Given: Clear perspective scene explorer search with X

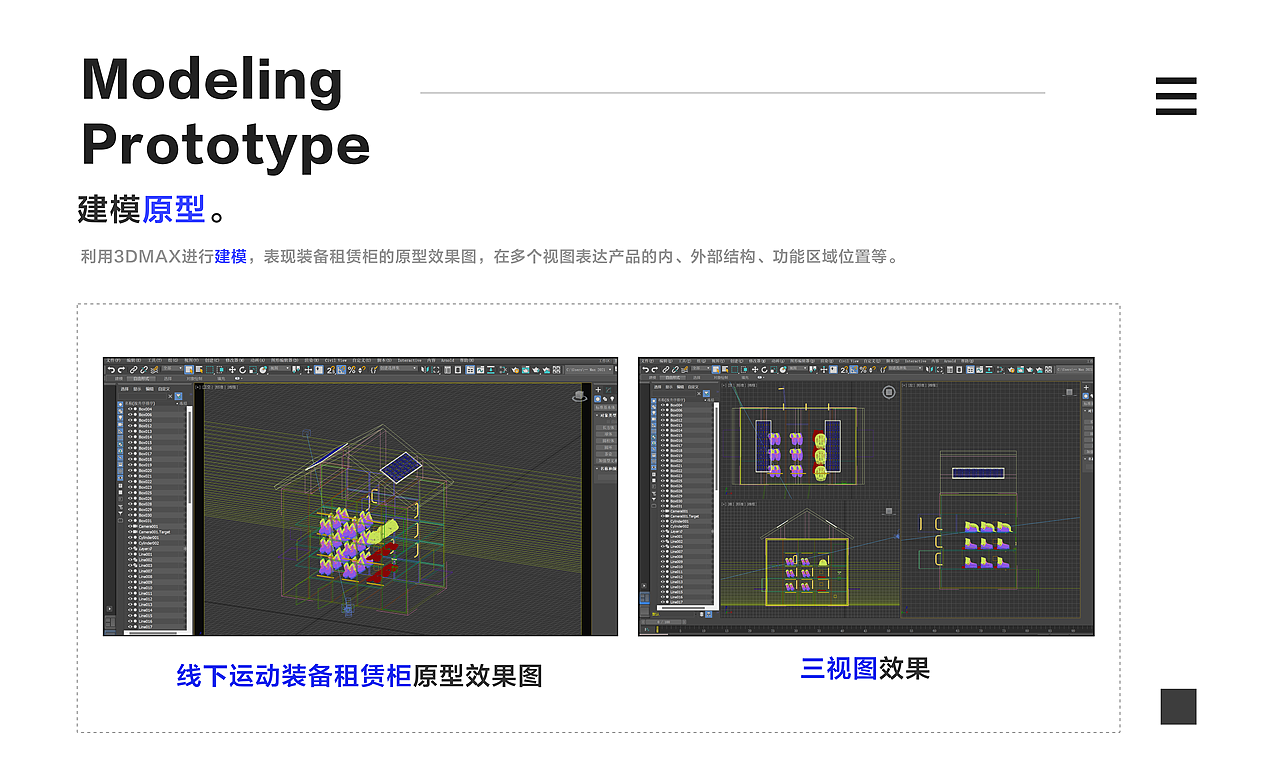Looking at the screenshot, I should tap(170, 396).
